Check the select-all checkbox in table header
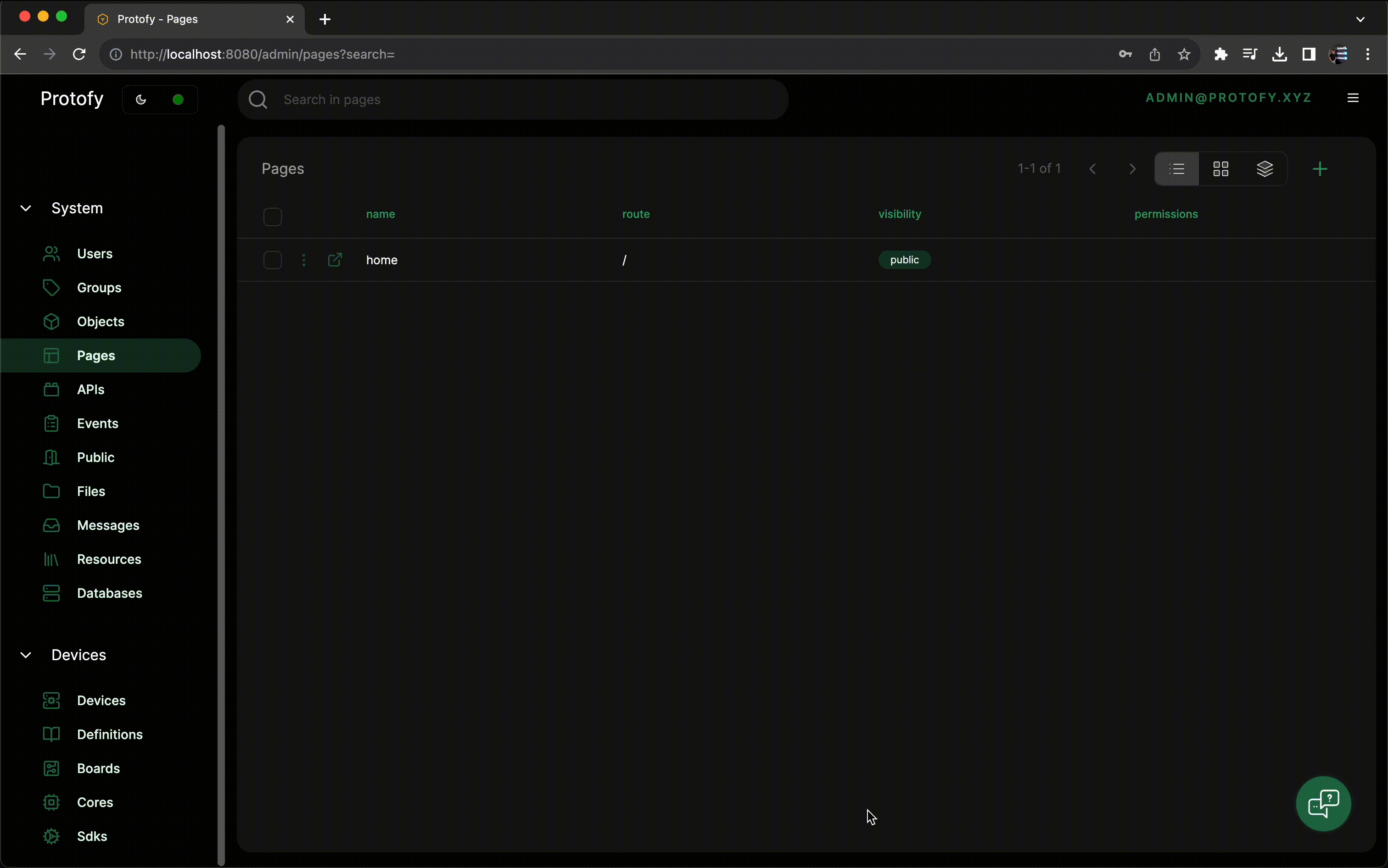The width and height of the screenshot is (1388, 868). pos(272,217)
